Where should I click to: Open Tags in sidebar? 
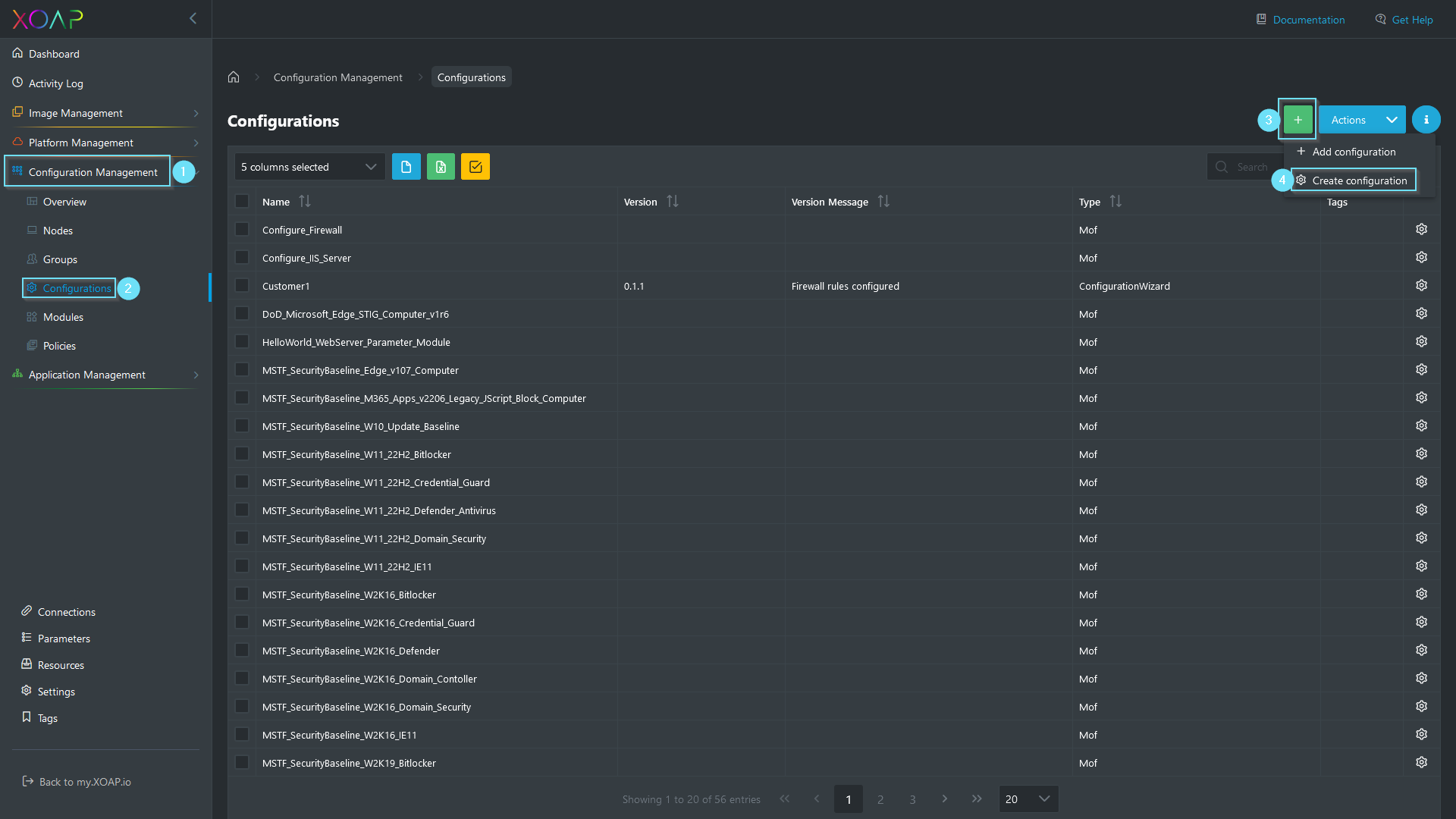39,718
